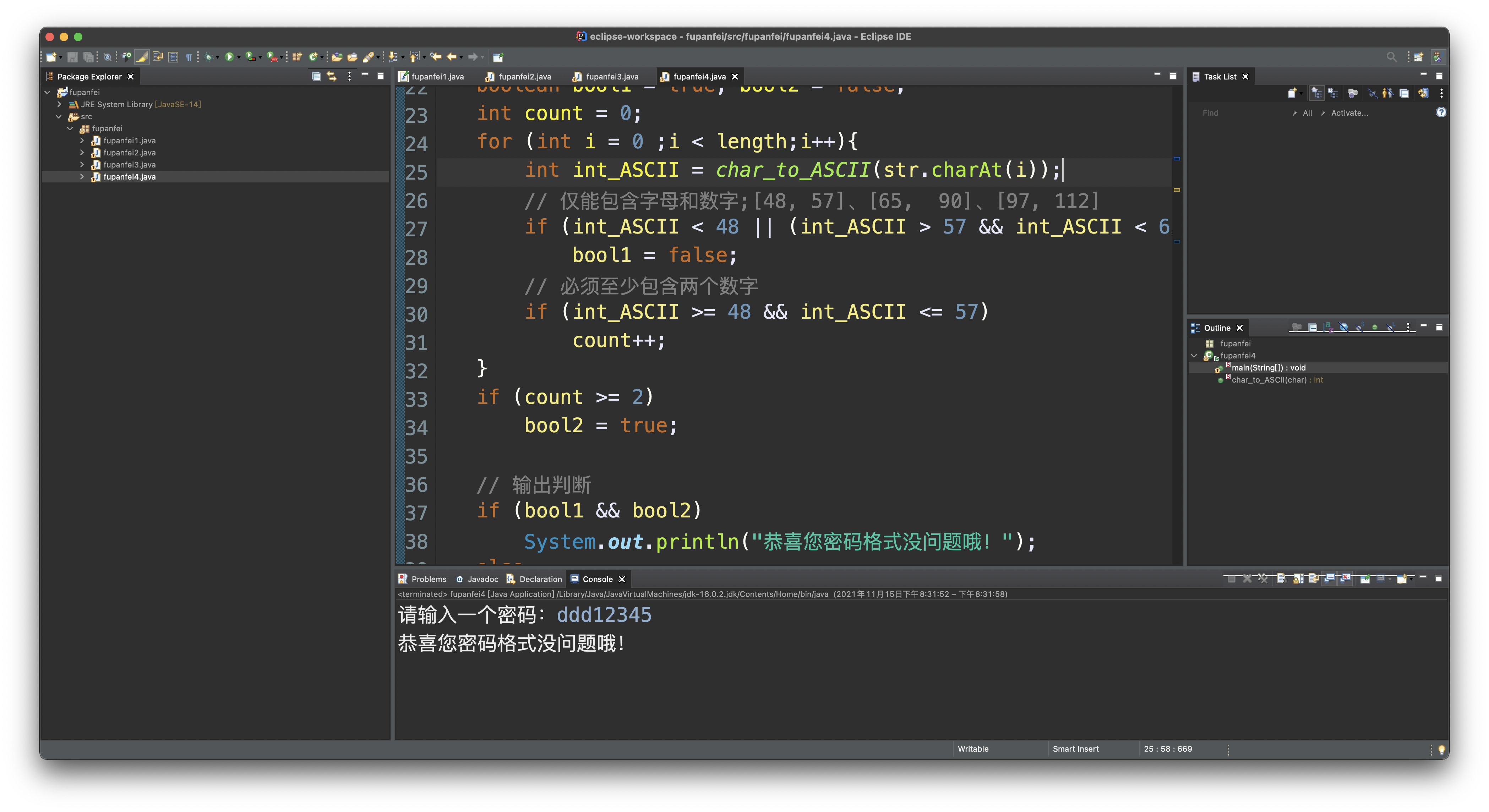Screen dimensions: 1489x812
Task: Click New Java Class icon
Action: [x=313, y=57]
